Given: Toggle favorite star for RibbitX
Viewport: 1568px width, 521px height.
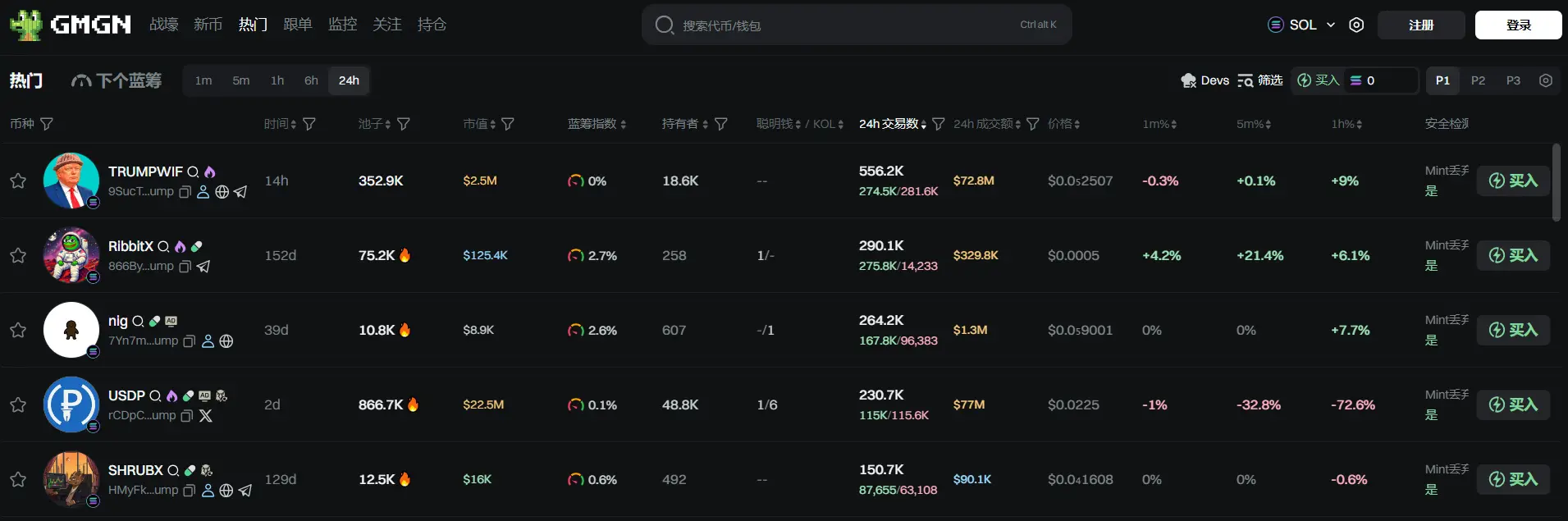Looking at the screenshot, I should pyautogui.click(x=18, y=255).
